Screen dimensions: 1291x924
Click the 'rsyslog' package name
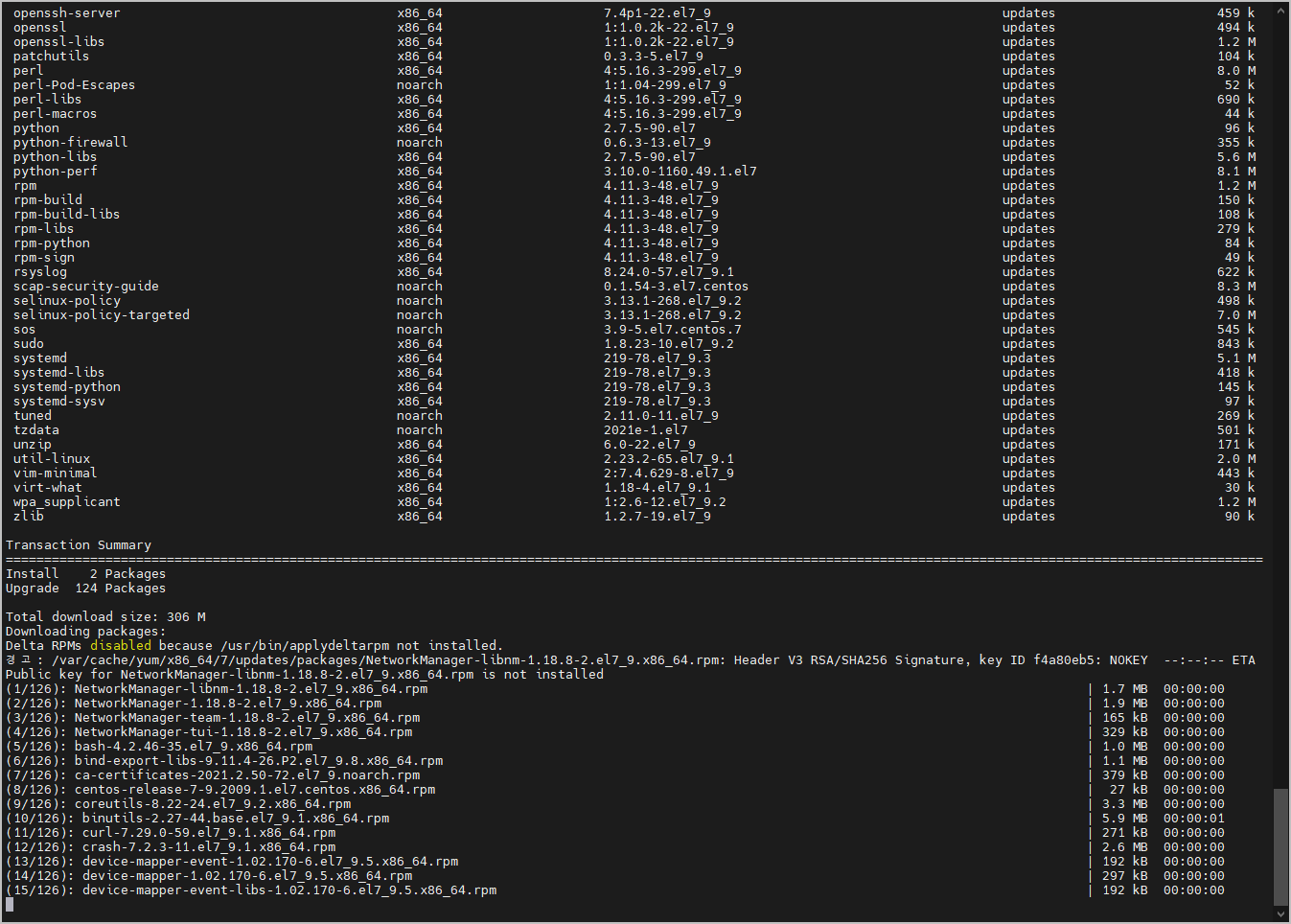click(x=40, y=272)
